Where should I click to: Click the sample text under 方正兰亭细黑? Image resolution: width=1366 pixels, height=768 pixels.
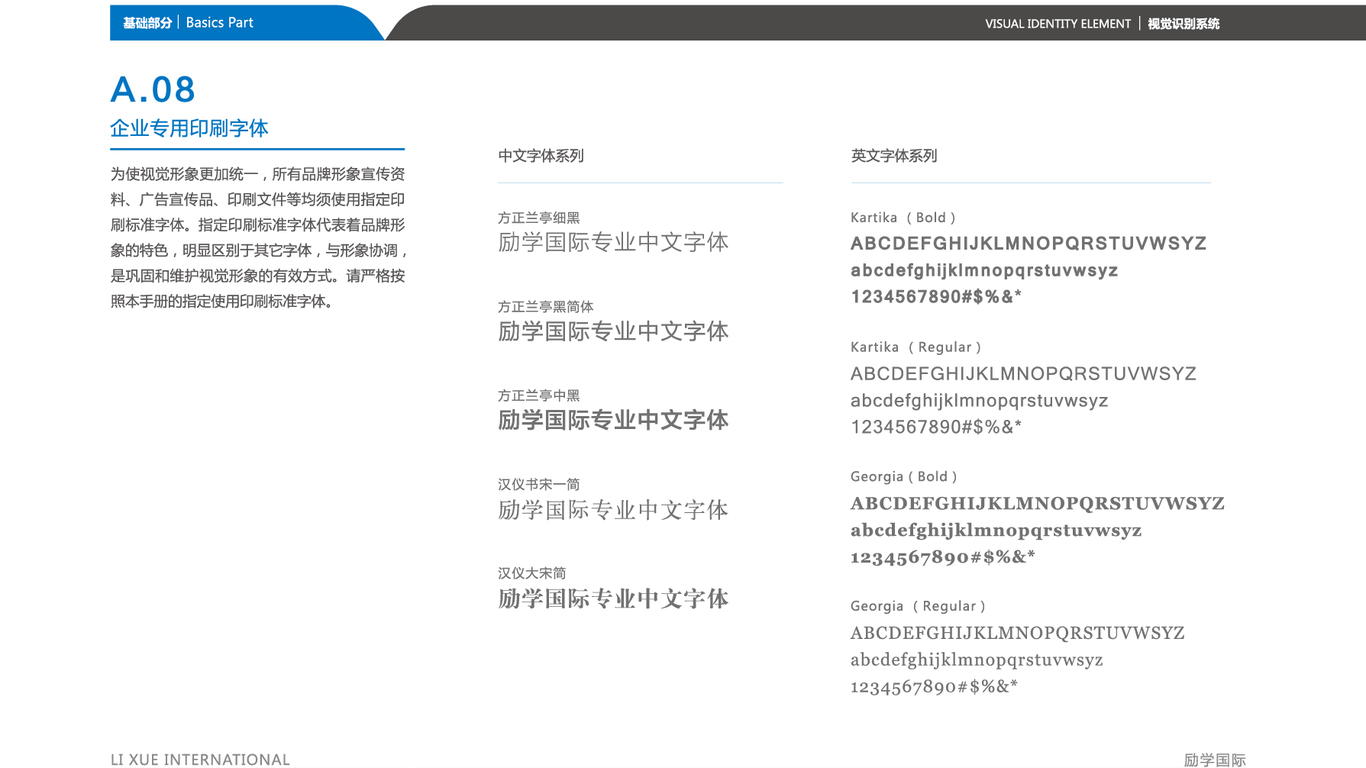[613, 242]
